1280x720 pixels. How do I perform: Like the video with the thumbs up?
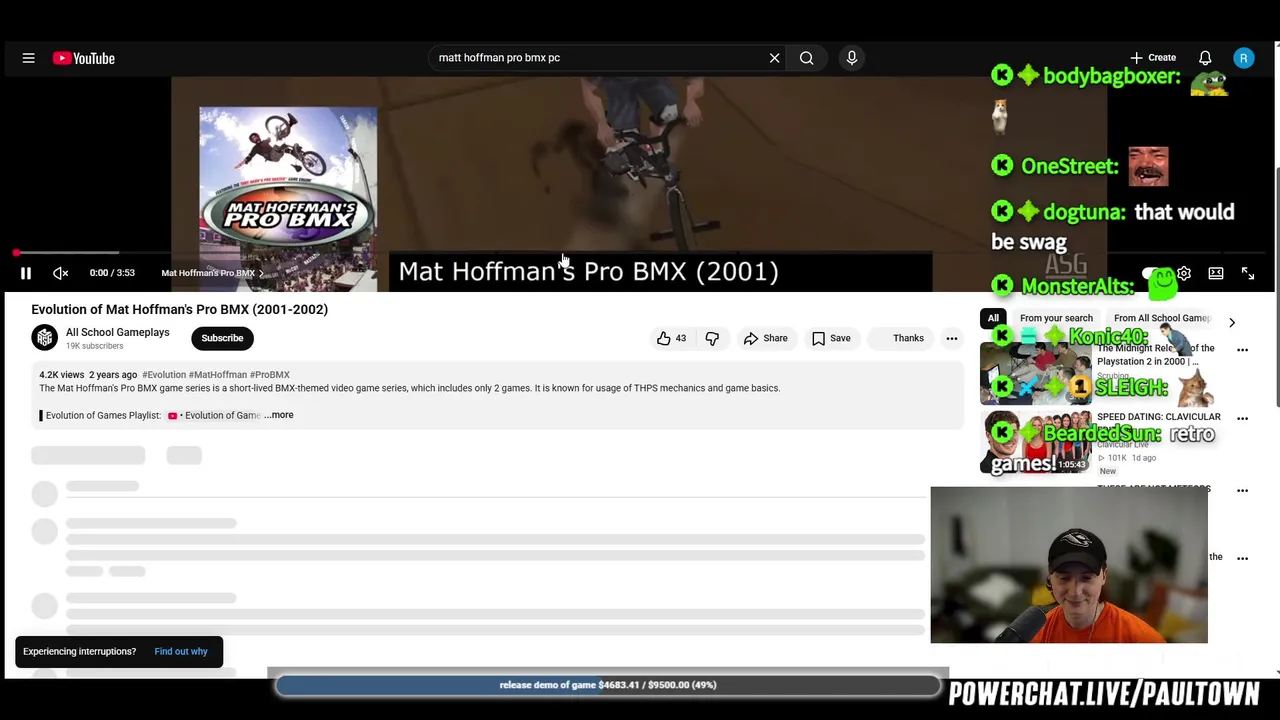pyautogui.click(x=671, y=338)
